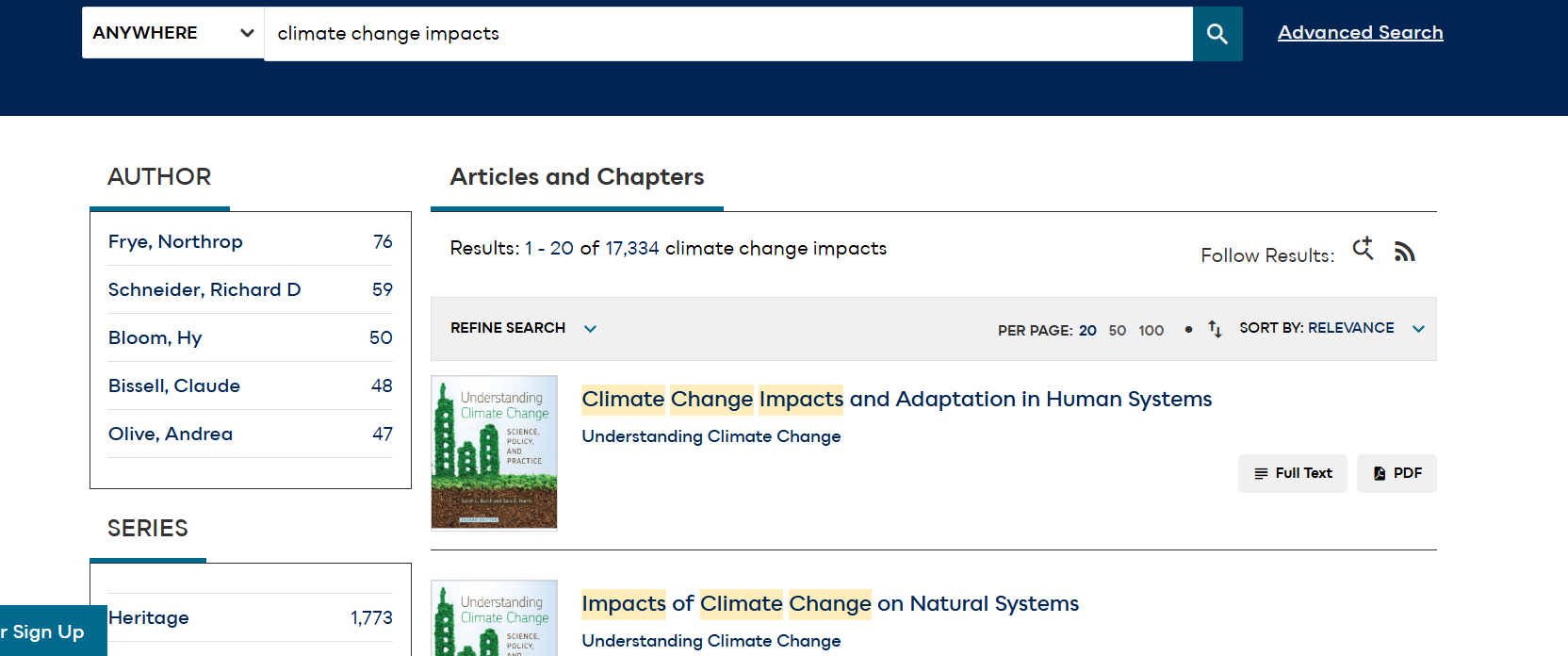Open the ANYWHERE search scope dropdown
1568x656 pixels.
(x=172, y=33)
